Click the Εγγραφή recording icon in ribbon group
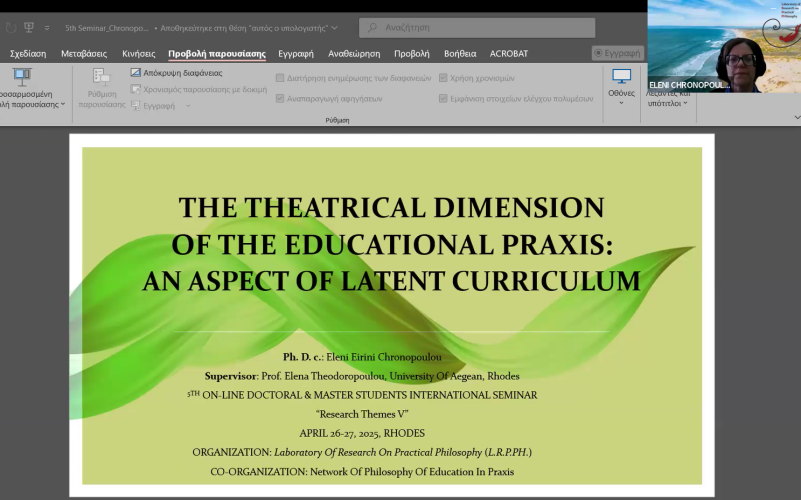Screen dimensions: 801x500 136,106
